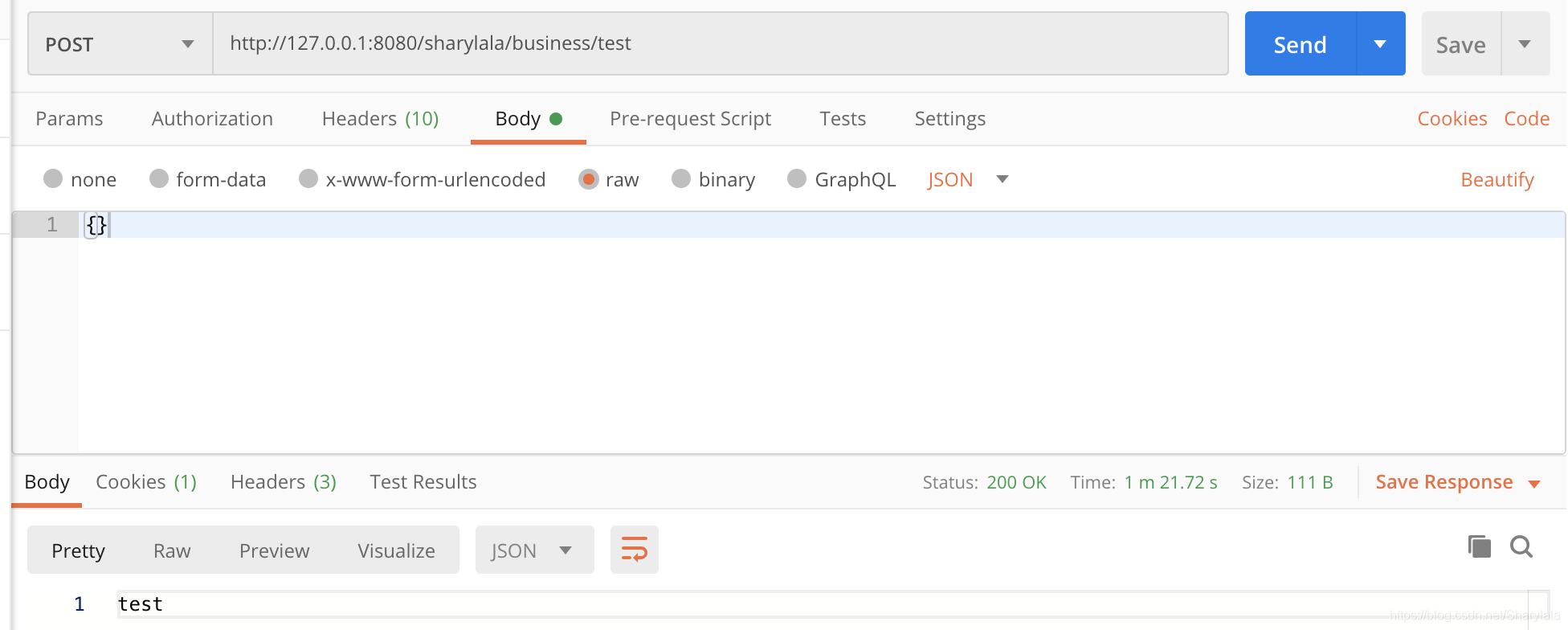This screenshot has height=630, width=1568.
Task: Switch to Headers (10) request tab
Action: click(380, 119)
